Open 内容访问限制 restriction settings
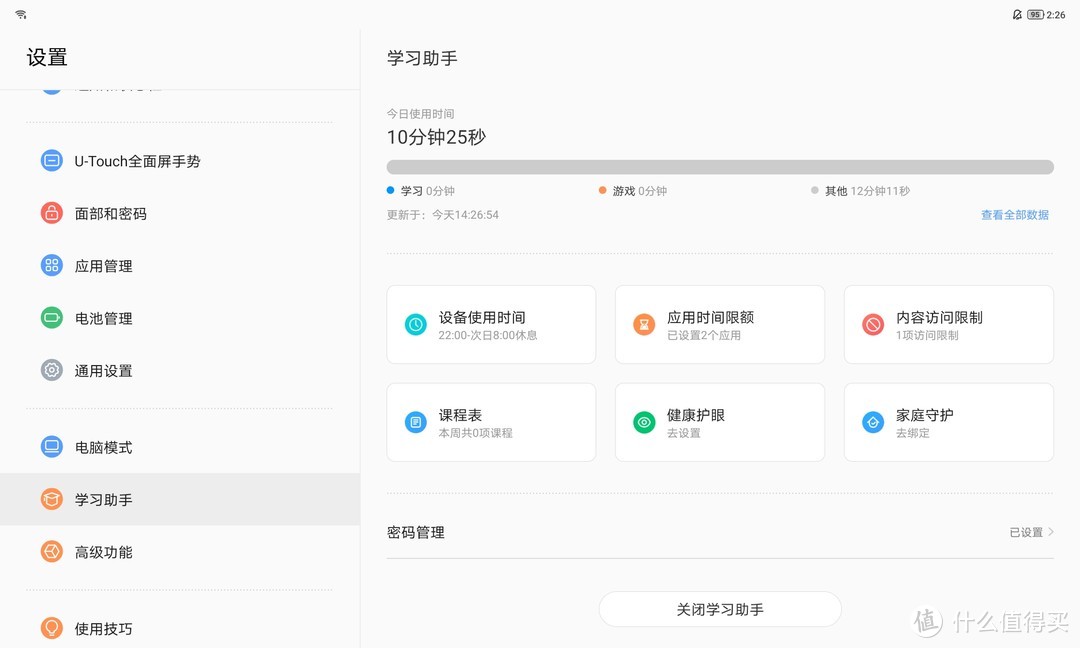This screenshot has height=648, width=1080. [x=948, y=324]
